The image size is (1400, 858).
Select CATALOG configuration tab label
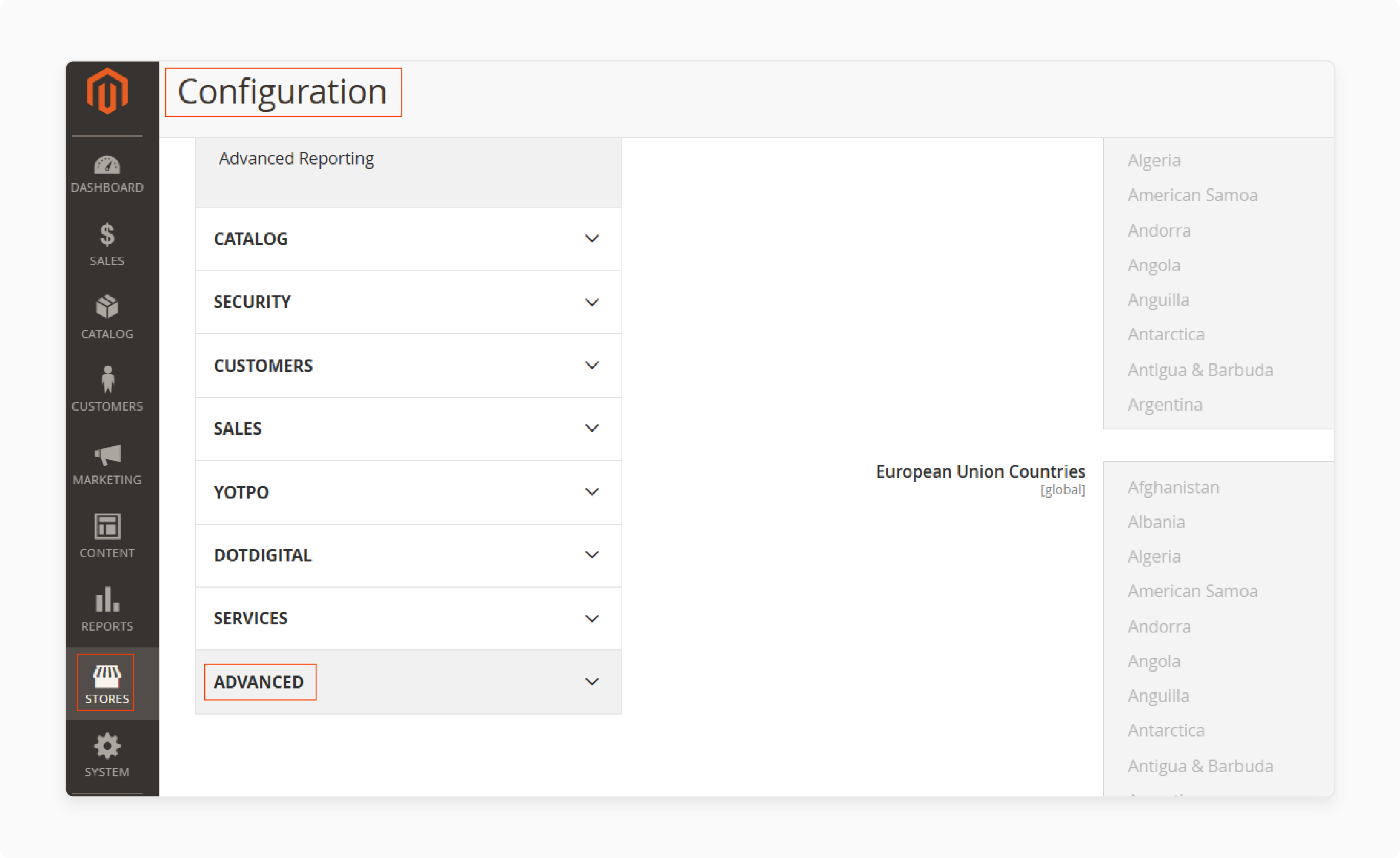(x=250, y=239)
